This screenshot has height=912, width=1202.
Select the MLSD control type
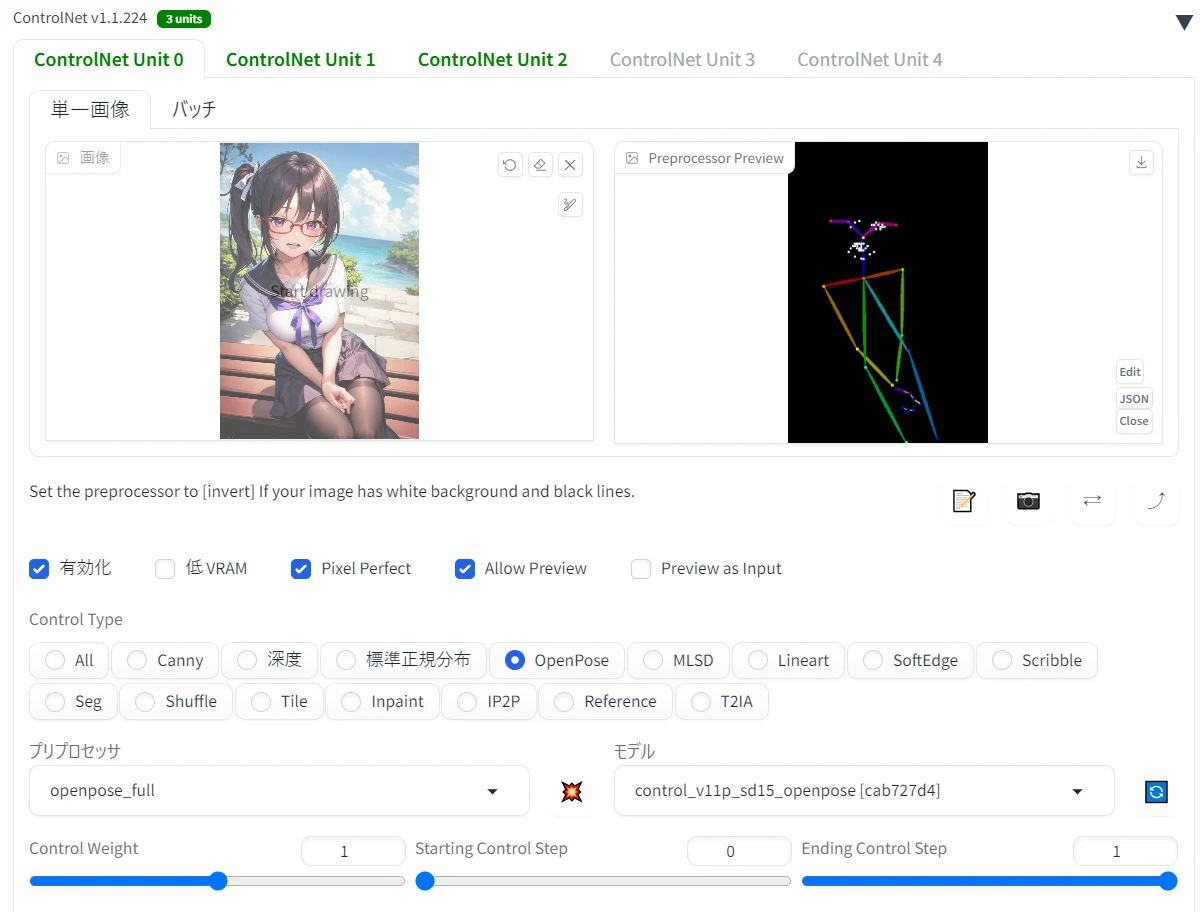point(678,660)
